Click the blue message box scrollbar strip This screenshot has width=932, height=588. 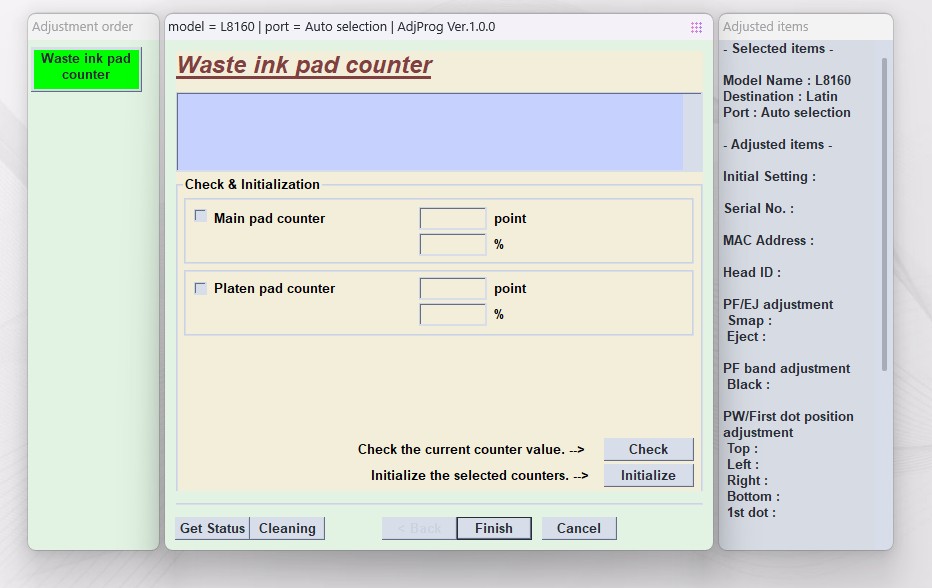pos(692,132)
